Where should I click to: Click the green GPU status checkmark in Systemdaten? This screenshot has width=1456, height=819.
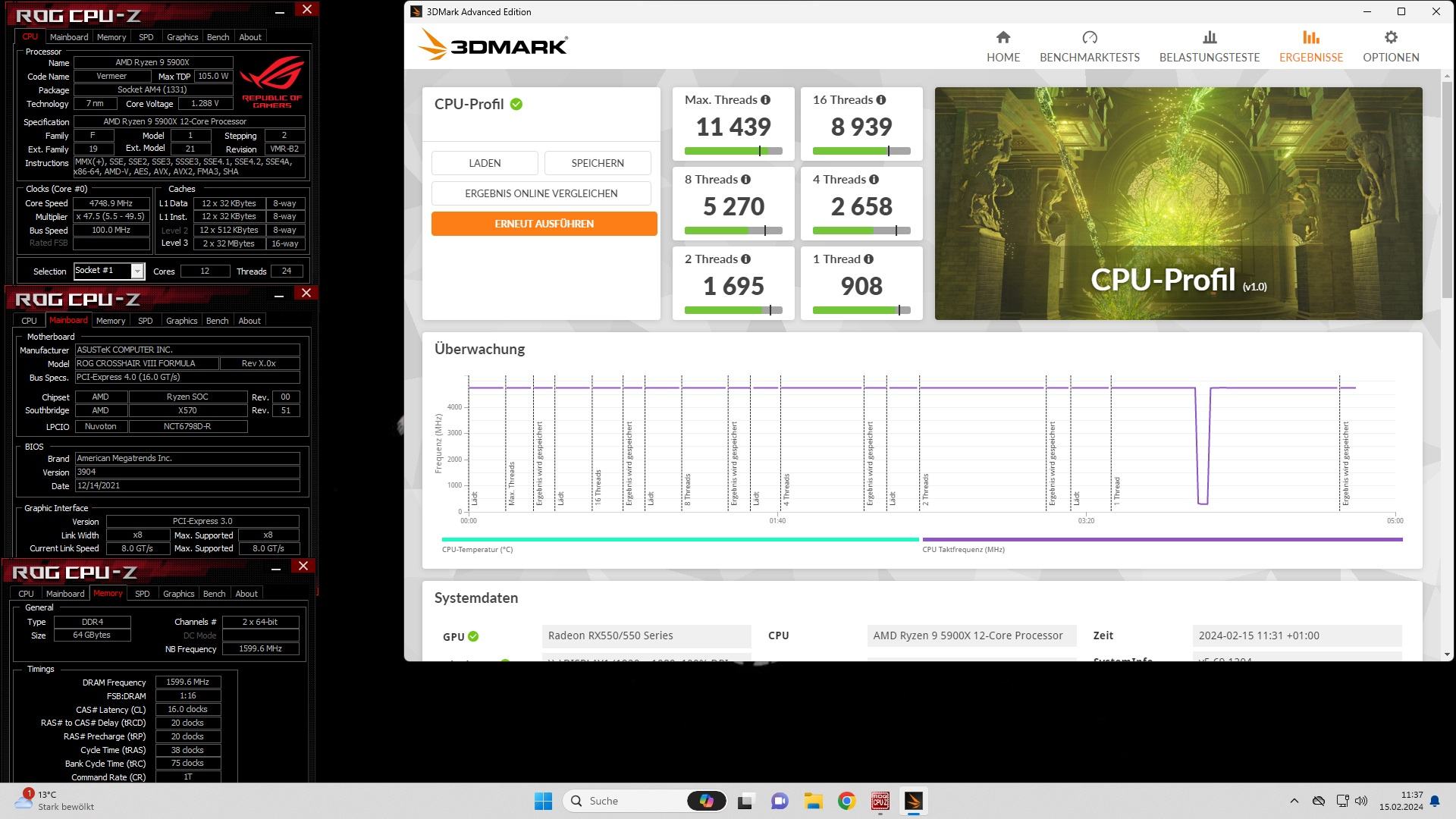pos(473,636)
